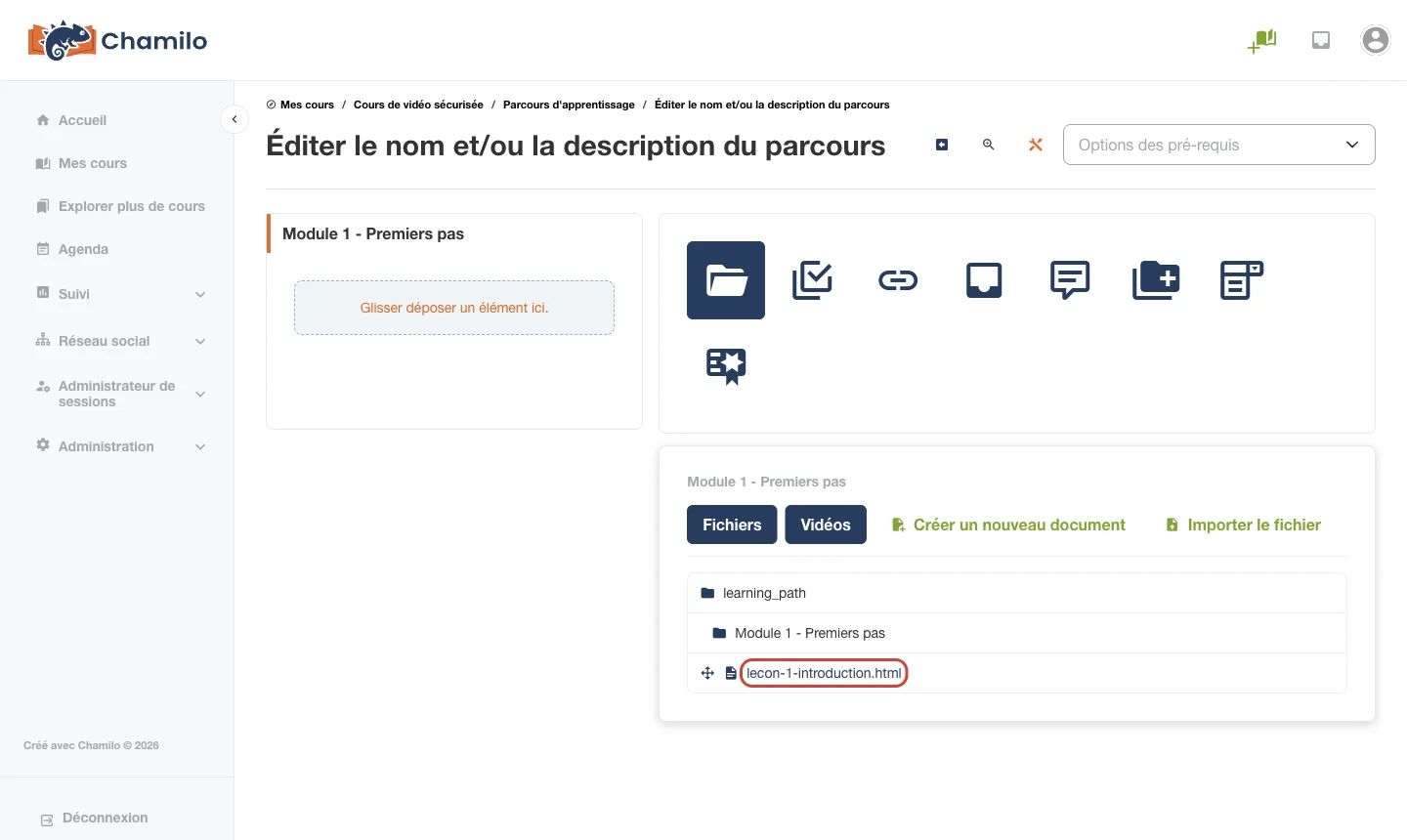Open the user profile avatar
The width and height of the screenshot is (1407, 840).
(x=1376, y=40)
